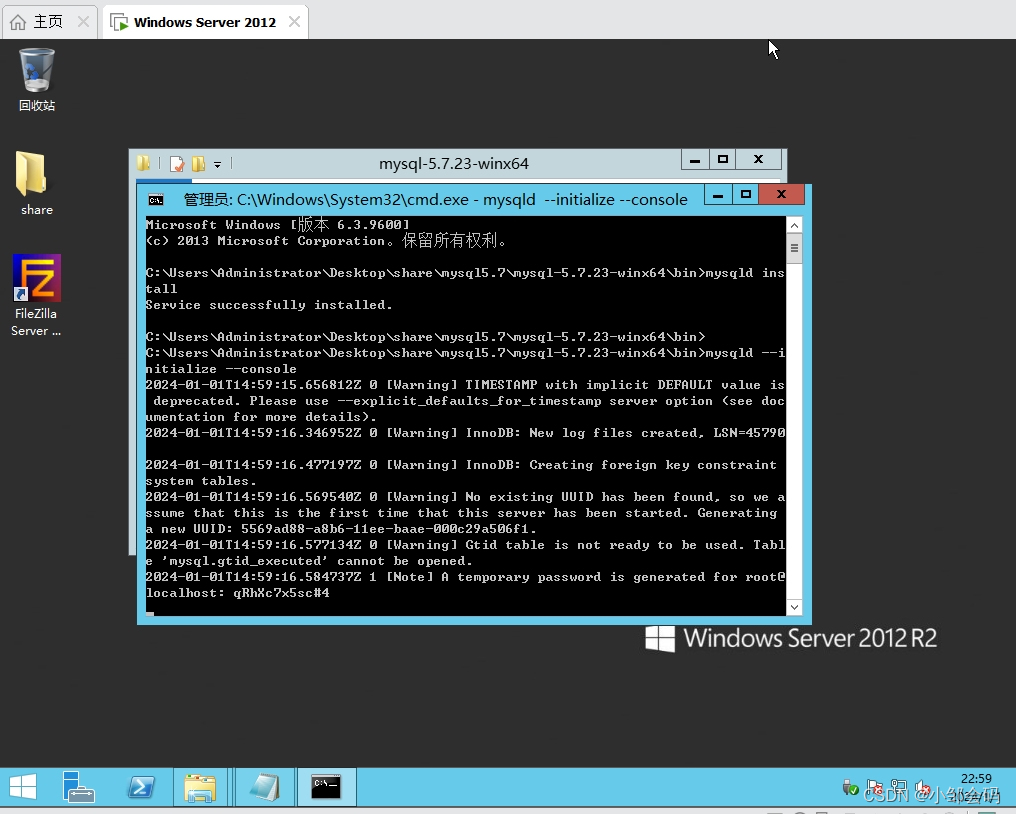Screen dimensions: 1016x814
Task: Maximize the mysql-5.7.23-winx64 Explorer window
Action: [722, 159]
